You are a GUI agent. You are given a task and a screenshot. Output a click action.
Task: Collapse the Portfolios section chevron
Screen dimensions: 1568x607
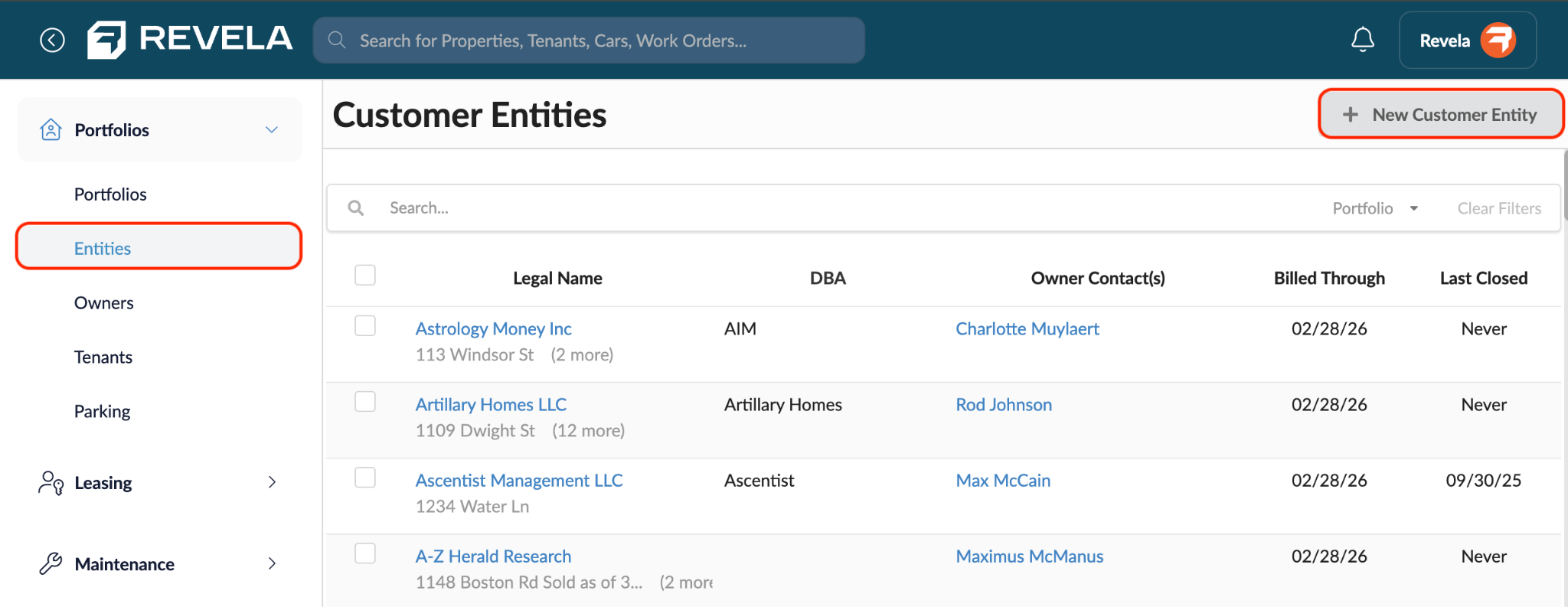(272, 129)
